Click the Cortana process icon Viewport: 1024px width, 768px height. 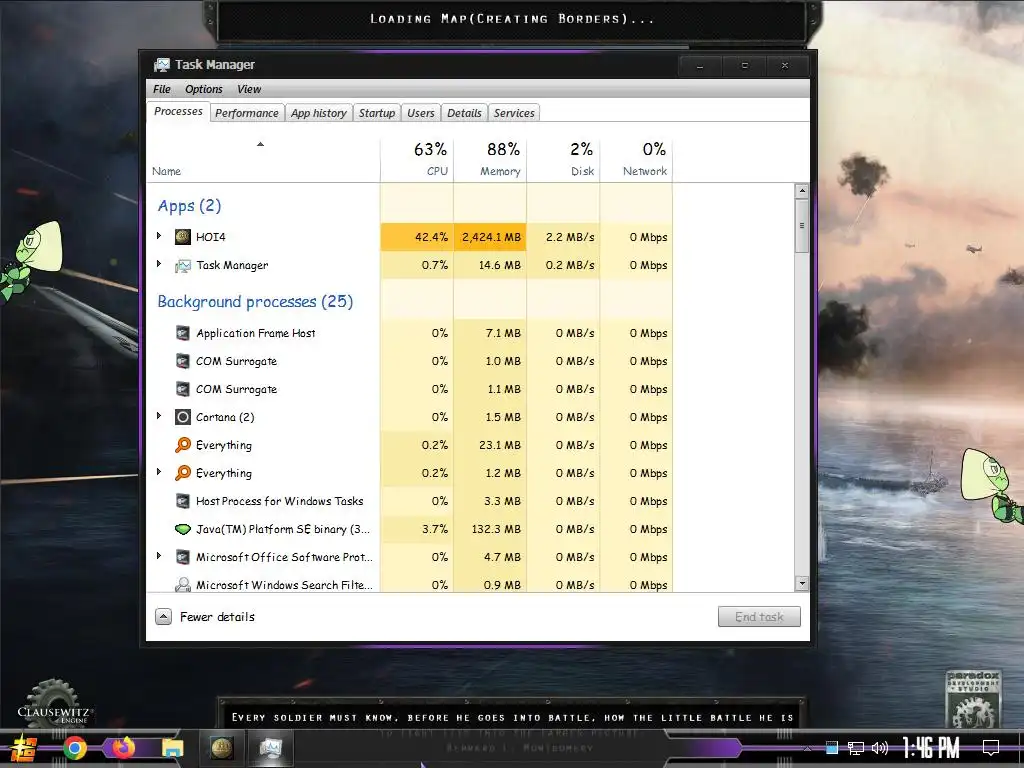point(183,417)
